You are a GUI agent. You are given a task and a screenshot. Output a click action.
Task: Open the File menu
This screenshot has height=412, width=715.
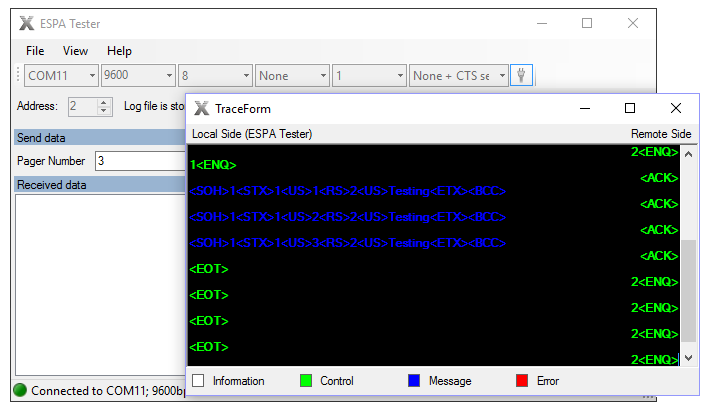(x=35, y=51)
